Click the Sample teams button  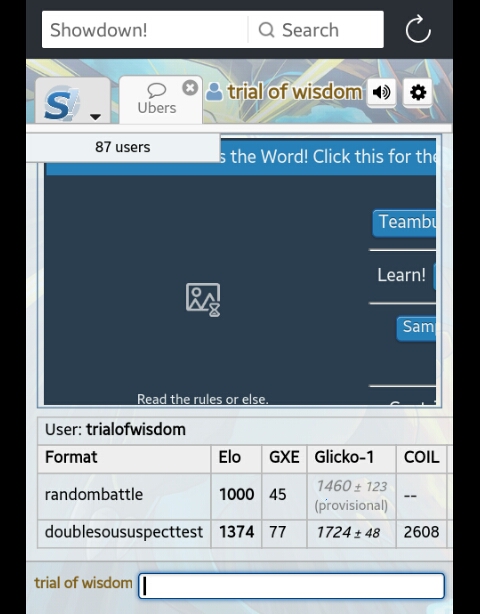coord(416,328)
